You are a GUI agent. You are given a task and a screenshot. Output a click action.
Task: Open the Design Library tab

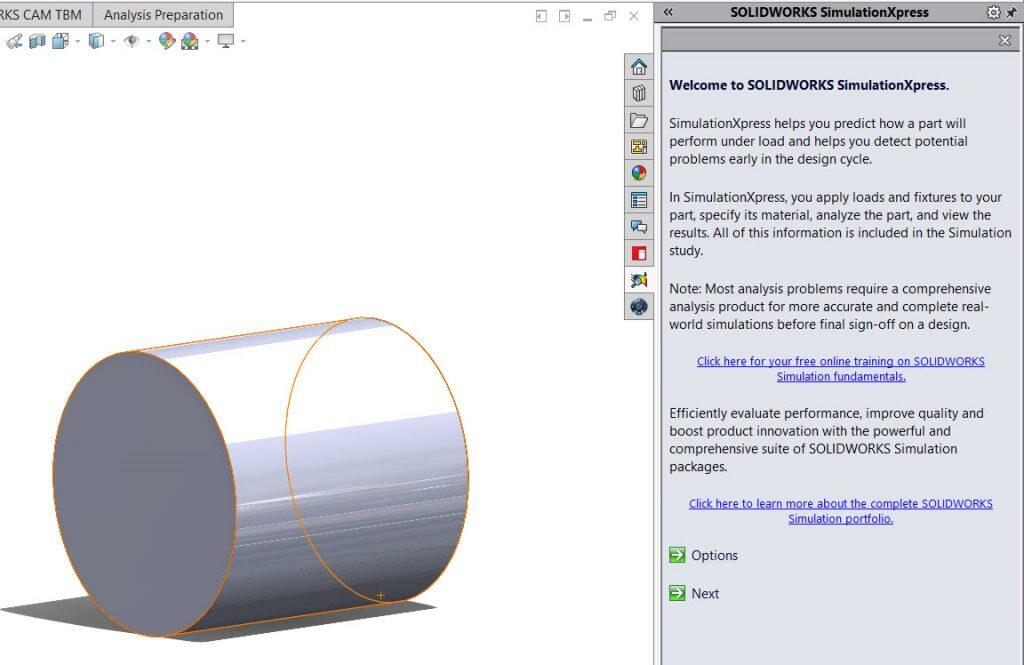click(x=639, y=94)
